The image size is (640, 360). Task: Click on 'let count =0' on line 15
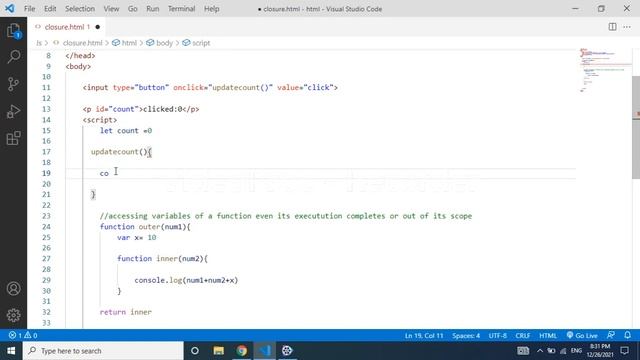click(126, 131)
